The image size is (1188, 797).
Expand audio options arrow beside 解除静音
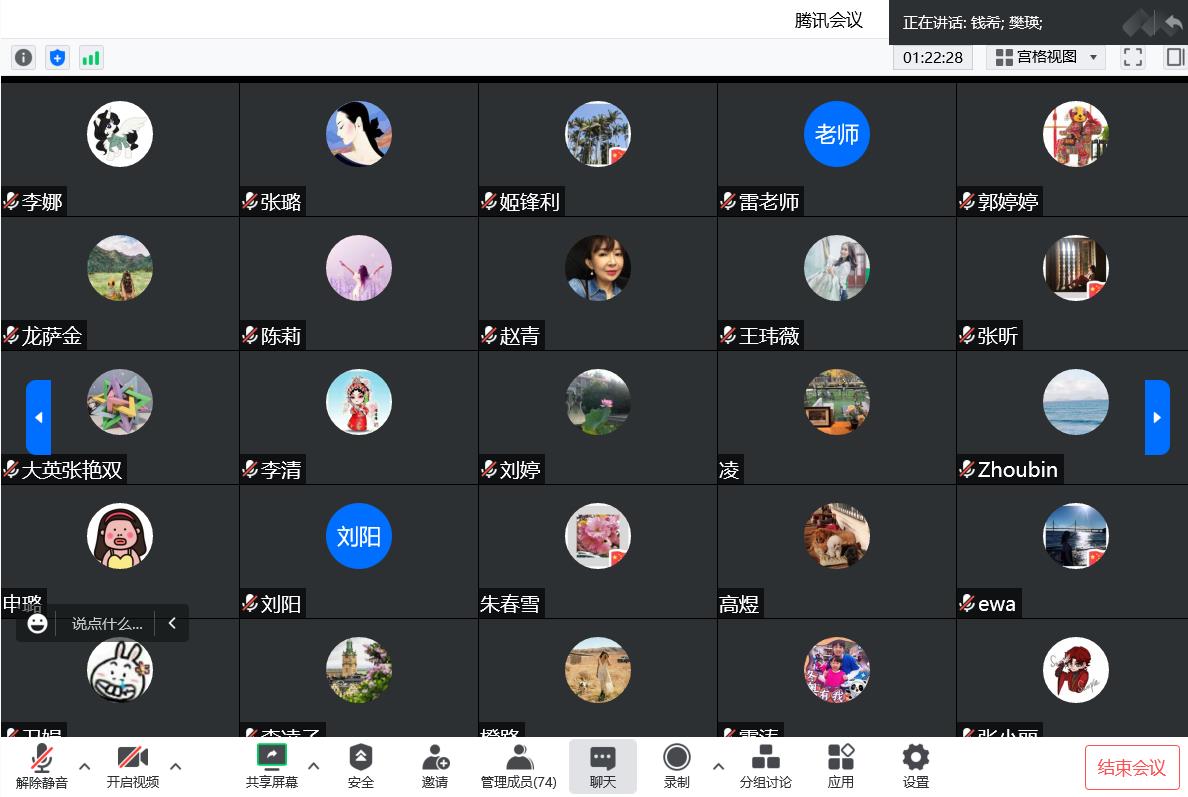(x=85, y=766)
